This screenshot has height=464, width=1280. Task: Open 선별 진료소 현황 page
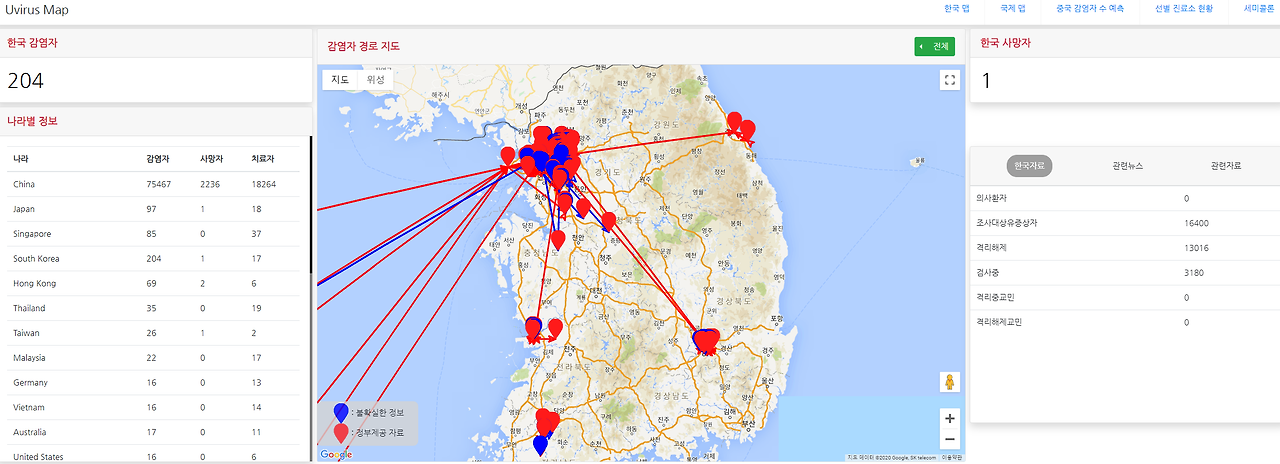click(x=1184, y=8)
